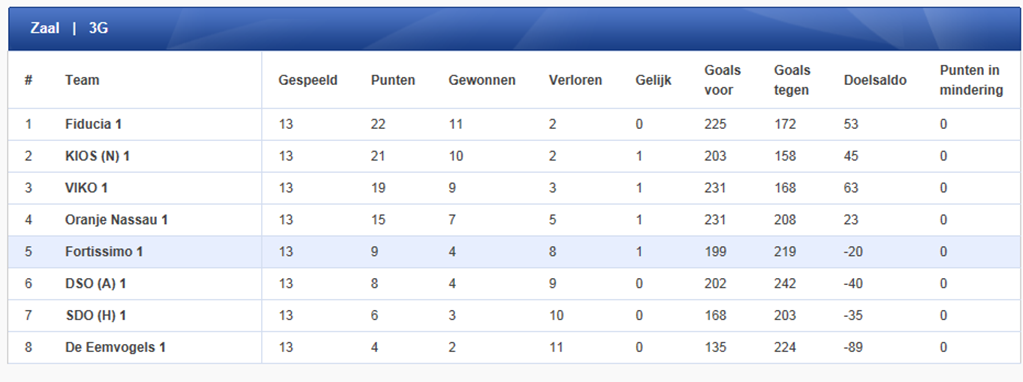1023x382 pixels.
Task: Click the Goals tegen column header
Action: coord(792,80)
